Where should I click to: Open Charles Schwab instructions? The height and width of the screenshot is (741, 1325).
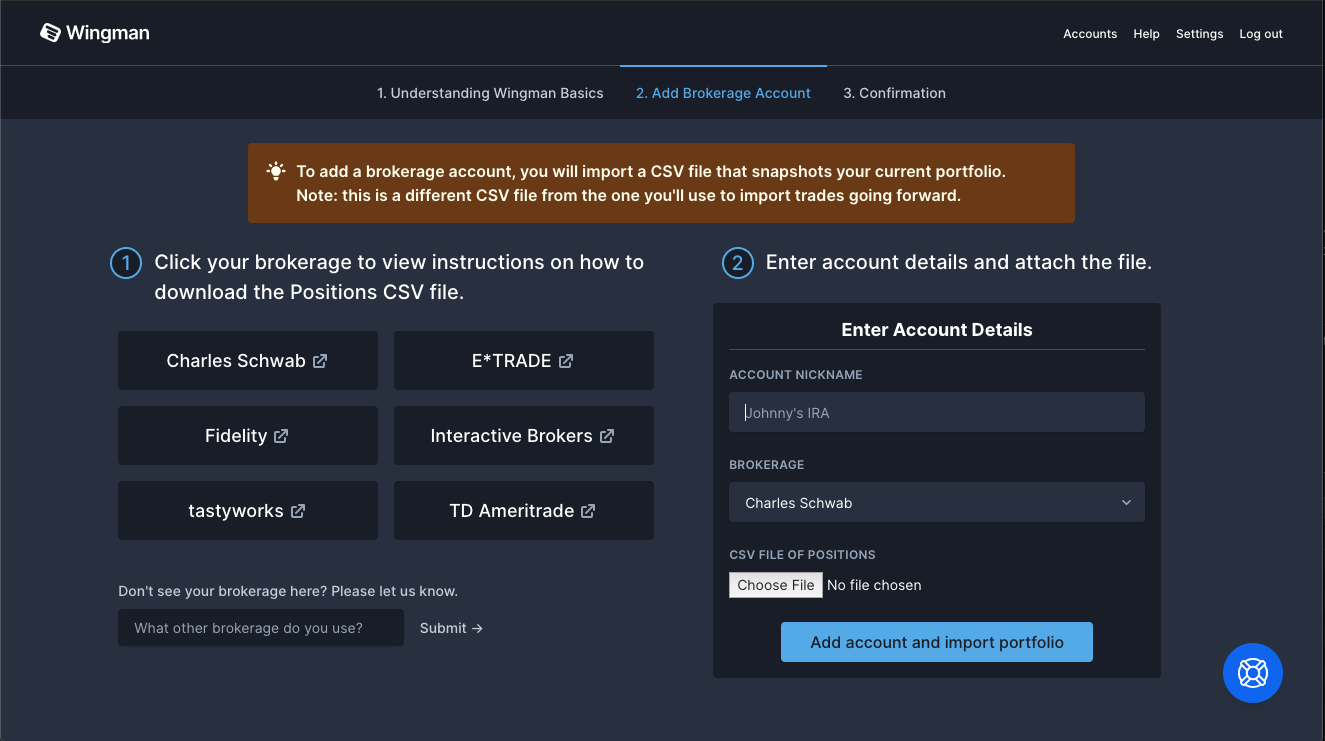[x=248, y=361]
